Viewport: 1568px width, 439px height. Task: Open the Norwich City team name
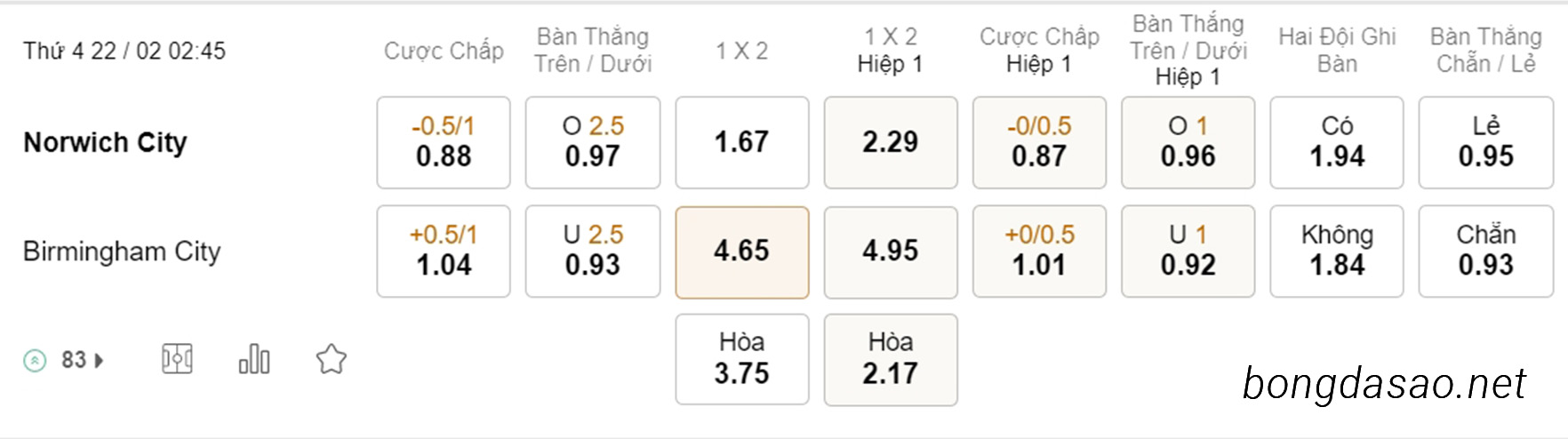105,142
